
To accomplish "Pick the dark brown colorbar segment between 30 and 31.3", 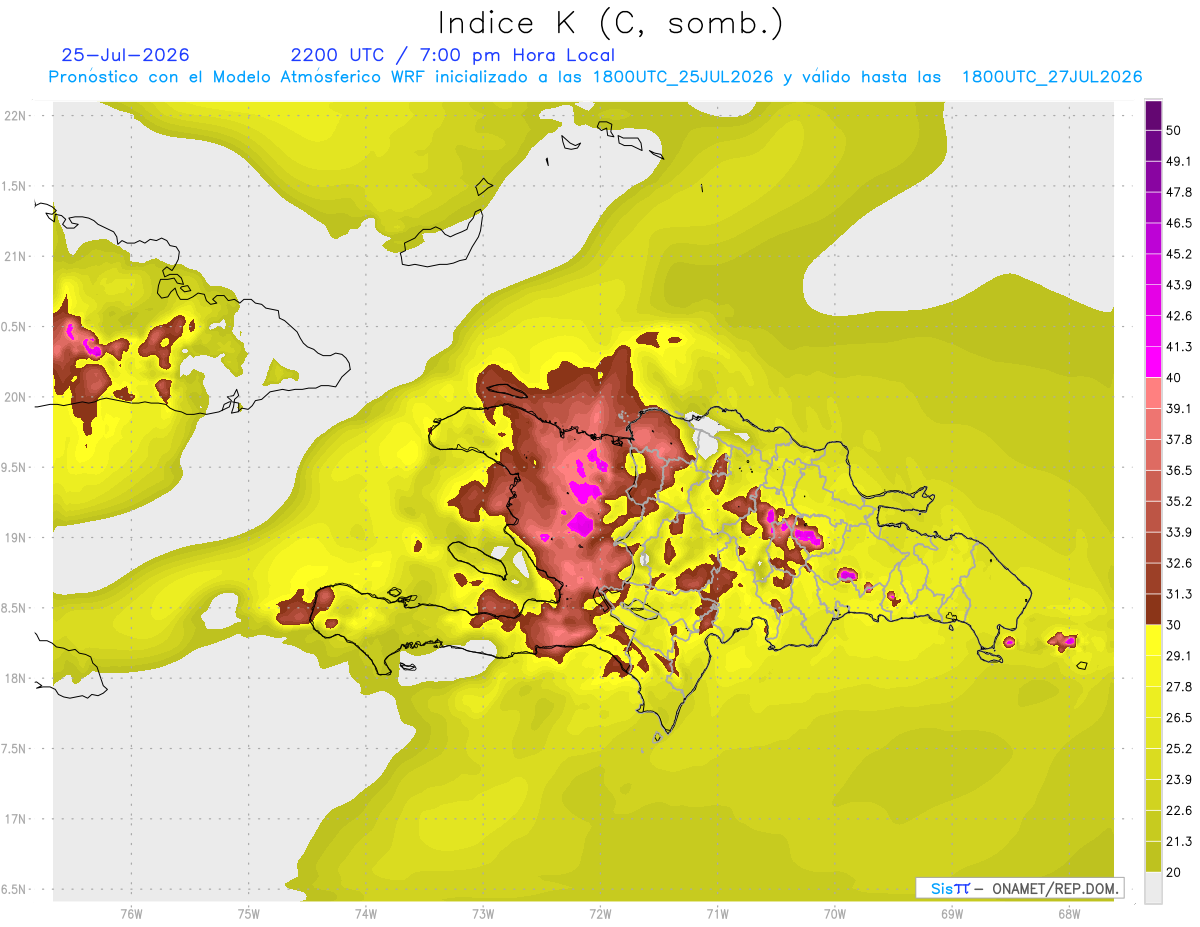I will pos(1153,609).
